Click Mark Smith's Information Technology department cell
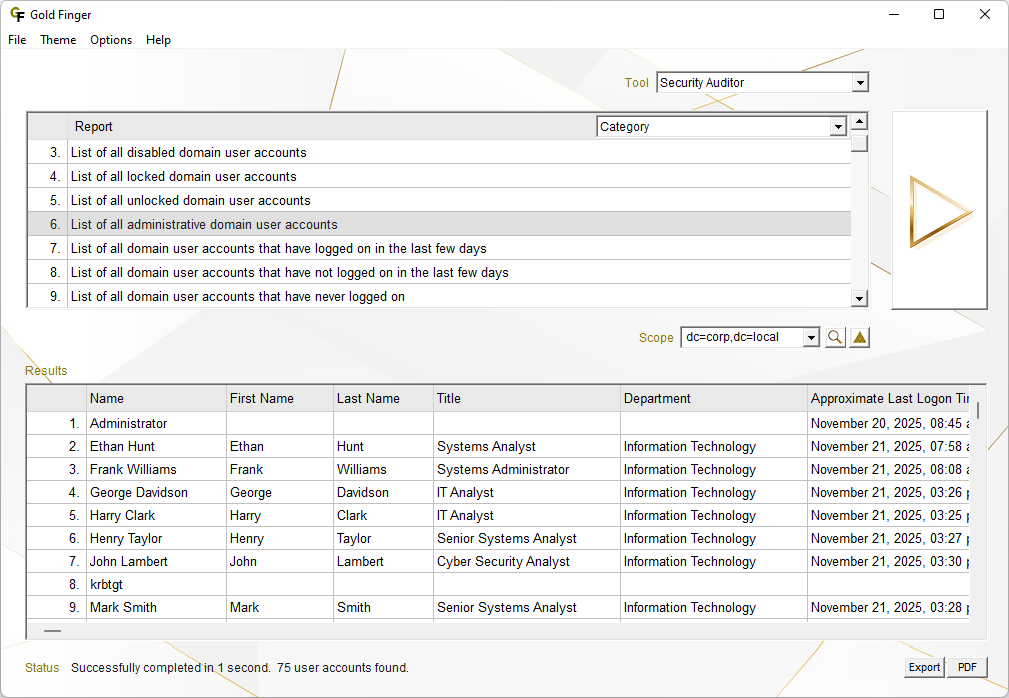The height and width of the screenshot is (698, 1009). tap(714, 607)
